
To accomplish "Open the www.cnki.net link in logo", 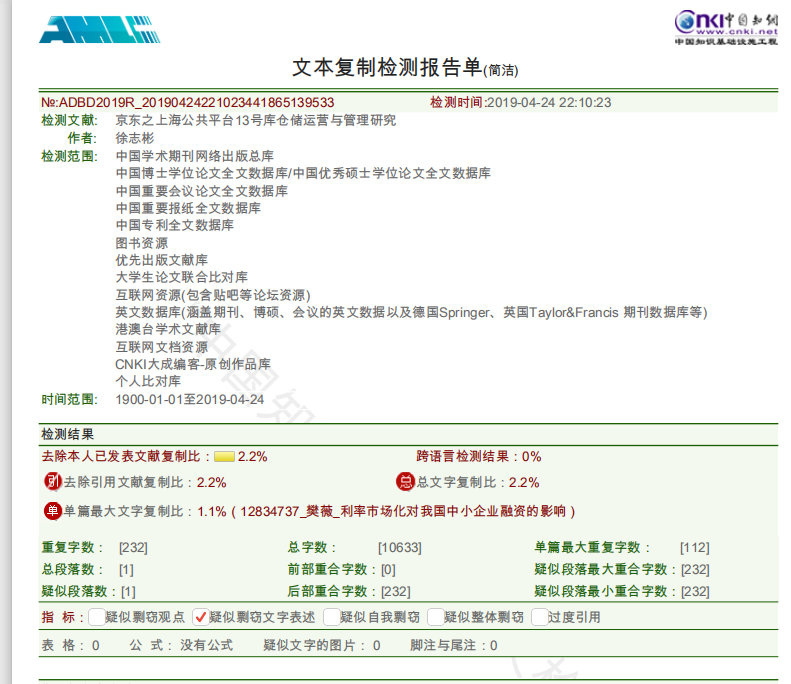I will click(737, 31).
